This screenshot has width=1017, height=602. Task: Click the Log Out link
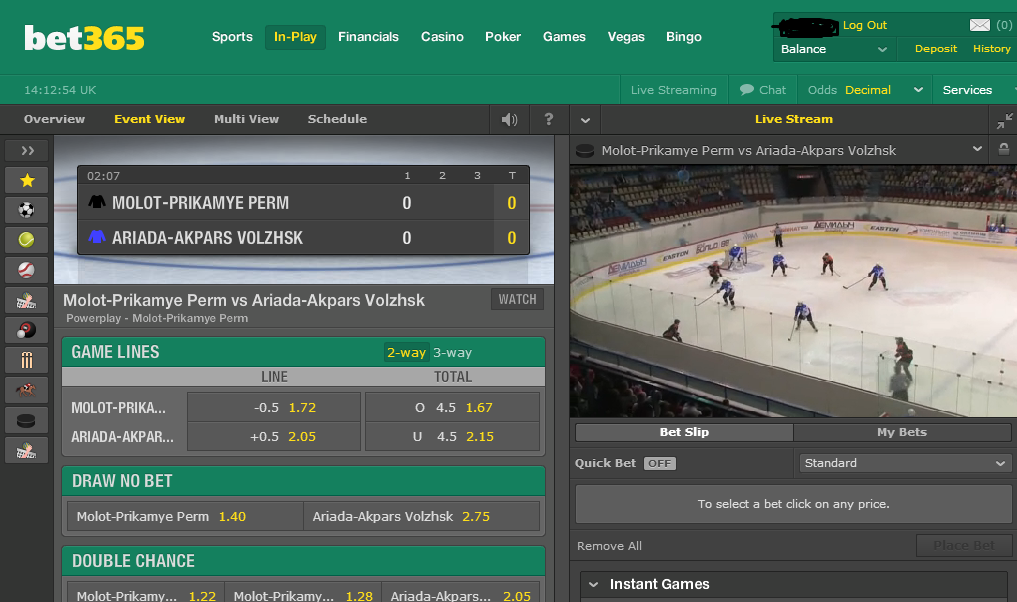point(865,25)
